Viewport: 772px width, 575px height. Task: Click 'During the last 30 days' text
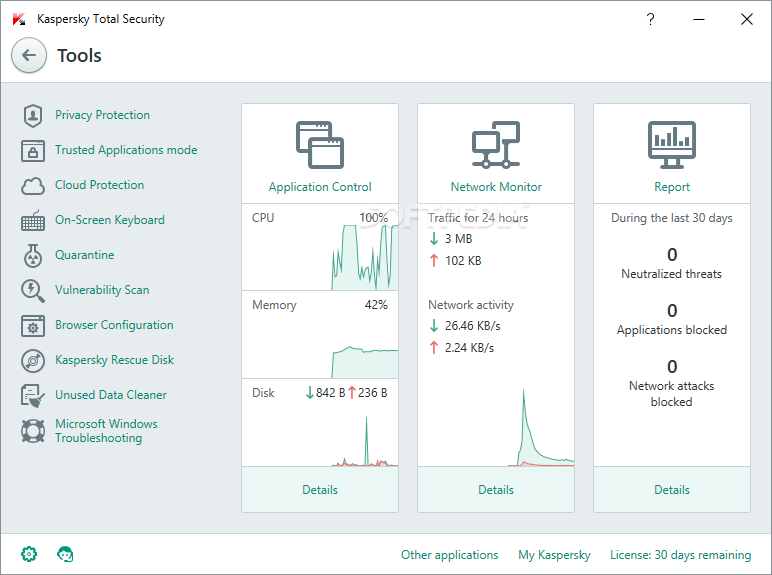click(672, 218)
